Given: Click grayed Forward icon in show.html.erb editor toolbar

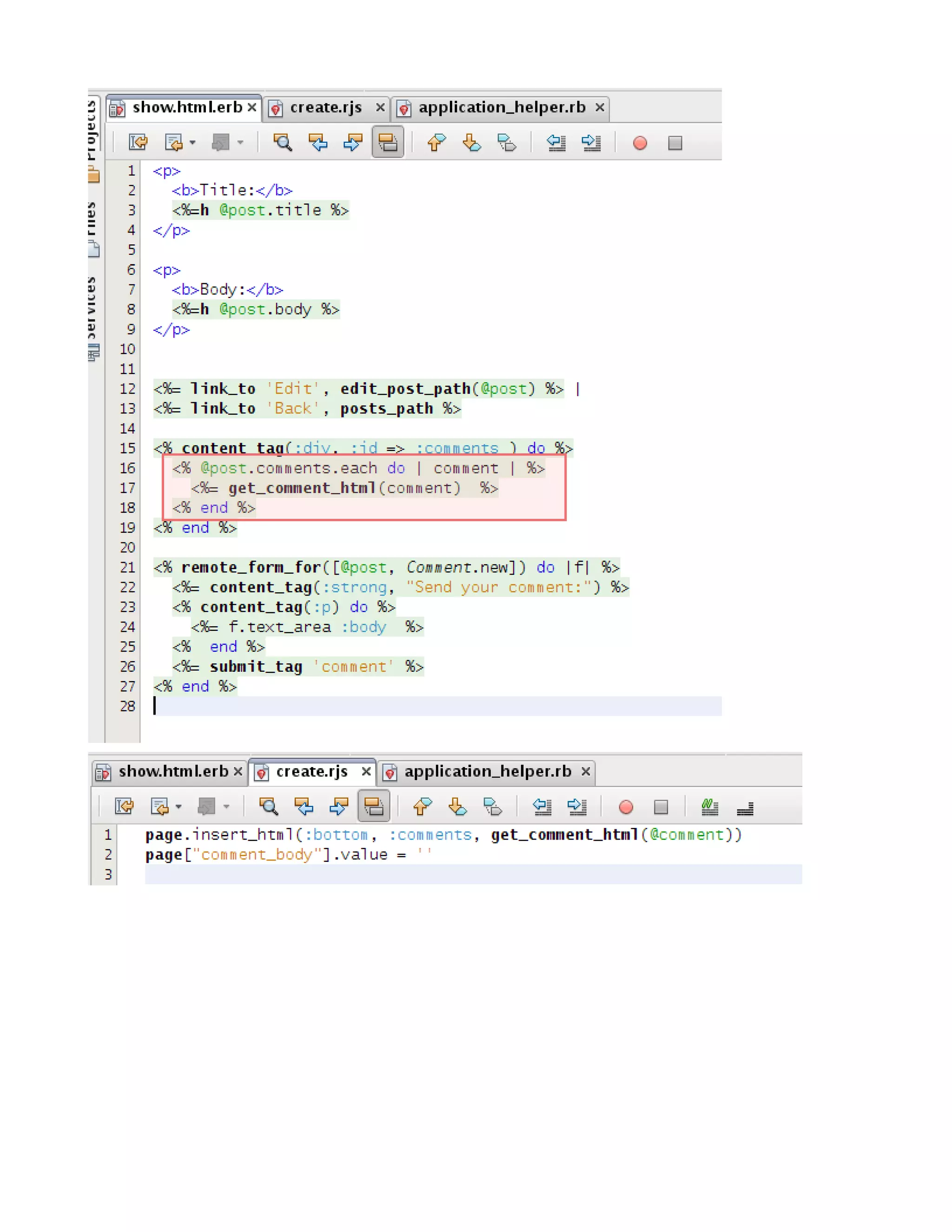Looking at the screenshot, I should [220, 142].
